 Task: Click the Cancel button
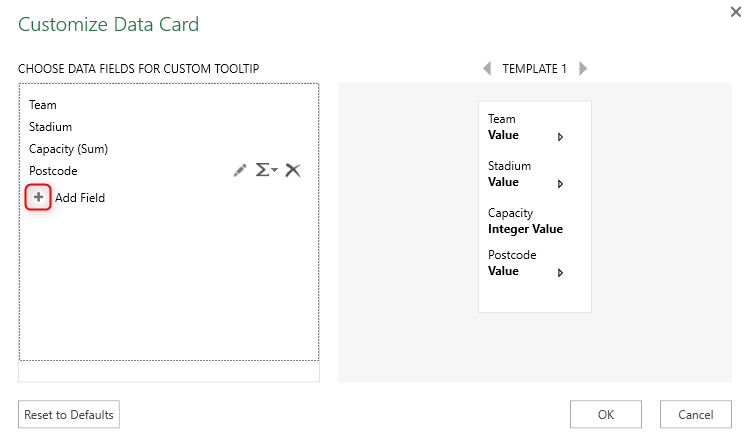(x=695, y=414)
